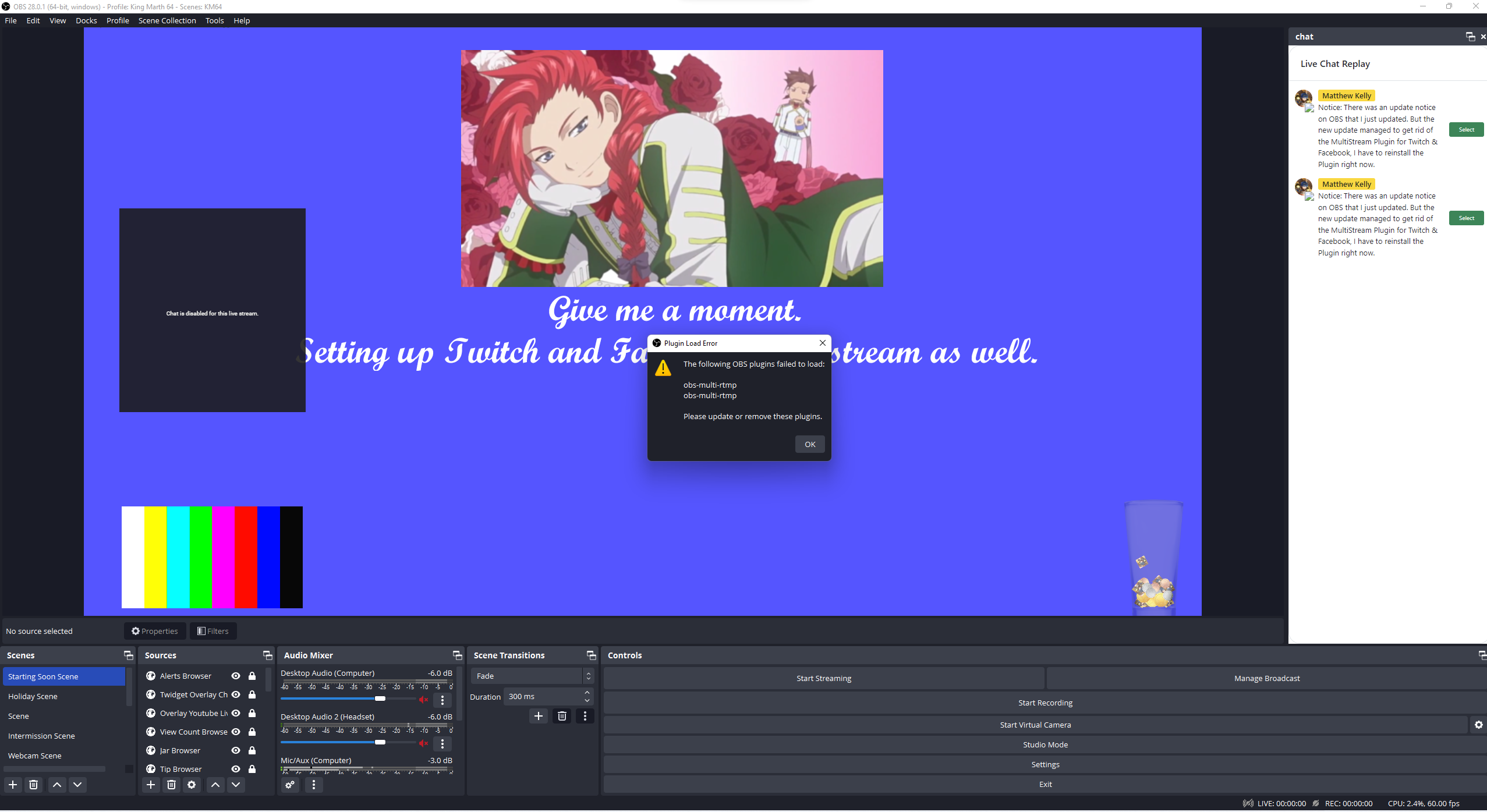Increase transition duration with up arrow
The width and height of the screenshot is (1487, 812).
587,693
